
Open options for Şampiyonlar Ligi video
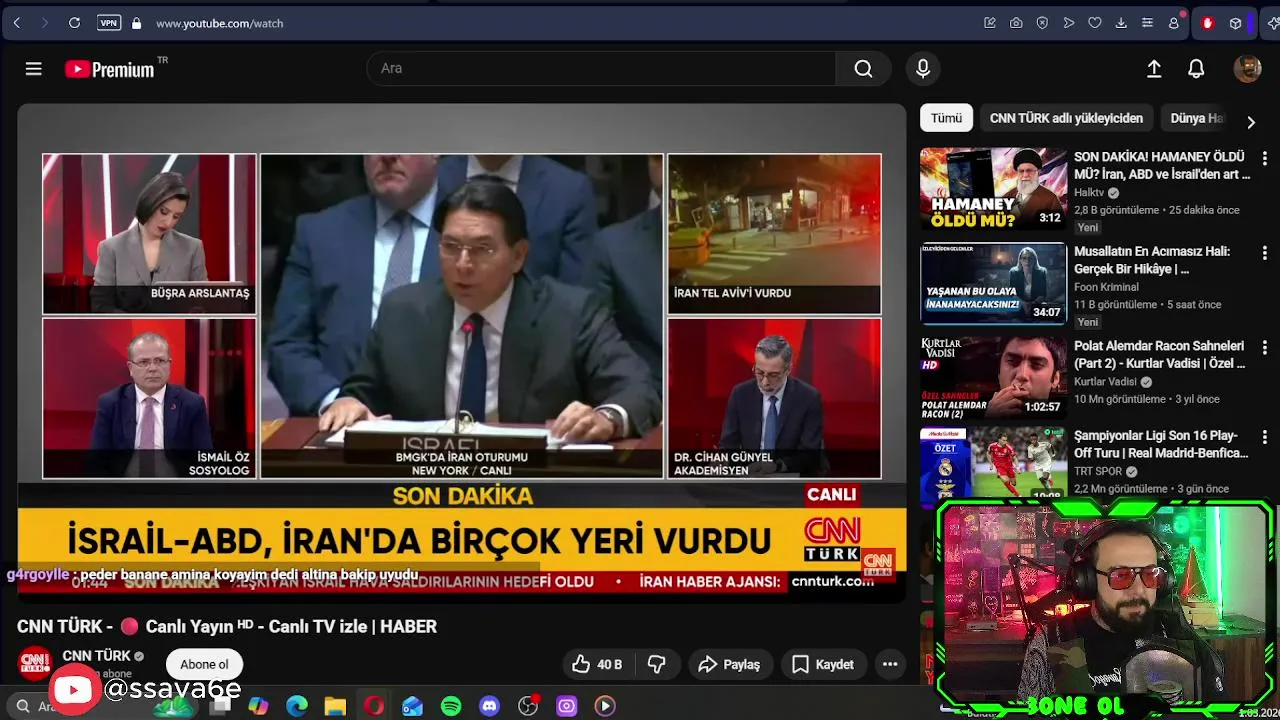tap(1264, 438)
